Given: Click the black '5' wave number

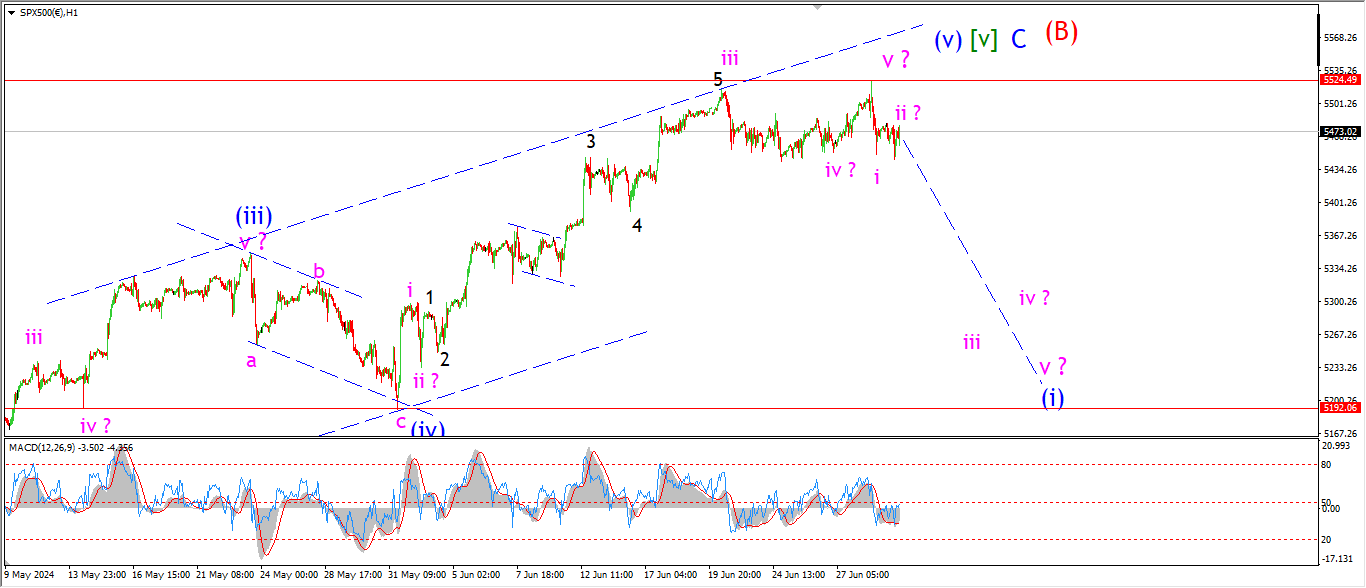Looking at the screenshot, I should 718,79.
